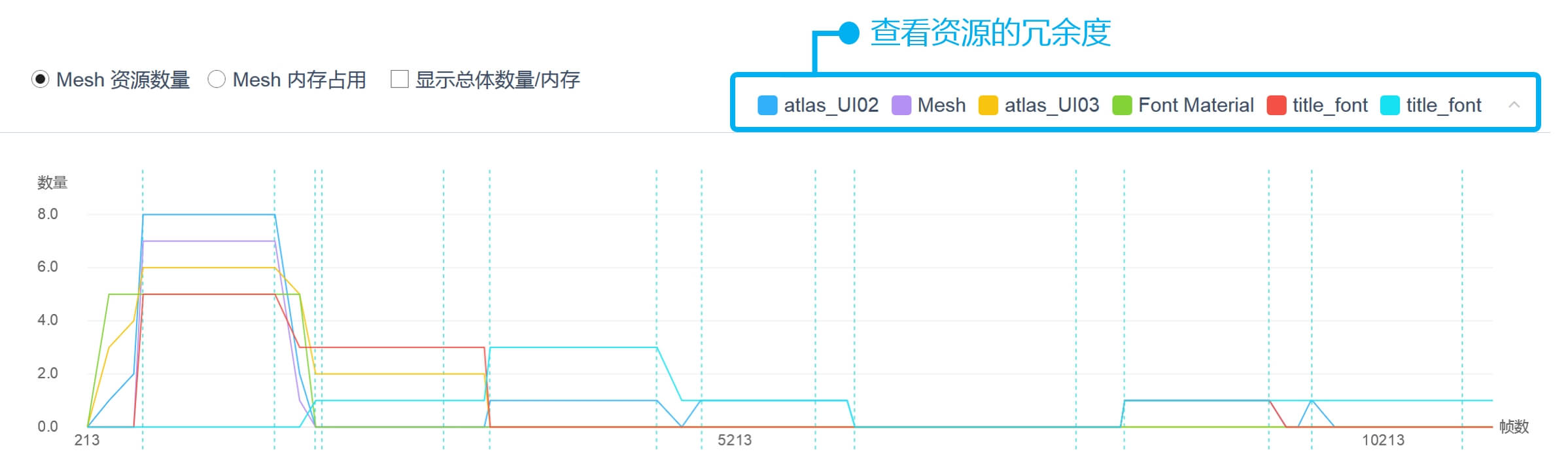This screenshot has height=473, width=1568.
Task: Enable the 显示总体数量/内存 checkbox
Action: [399, 80]
